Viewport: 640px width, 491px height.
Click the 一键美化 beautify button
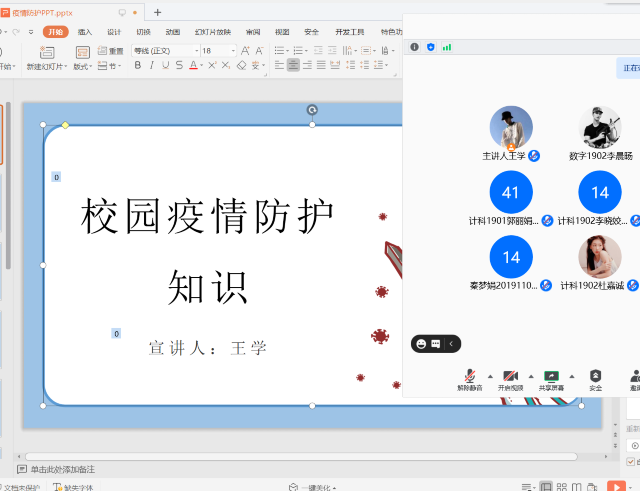click(x=313, y=487)
